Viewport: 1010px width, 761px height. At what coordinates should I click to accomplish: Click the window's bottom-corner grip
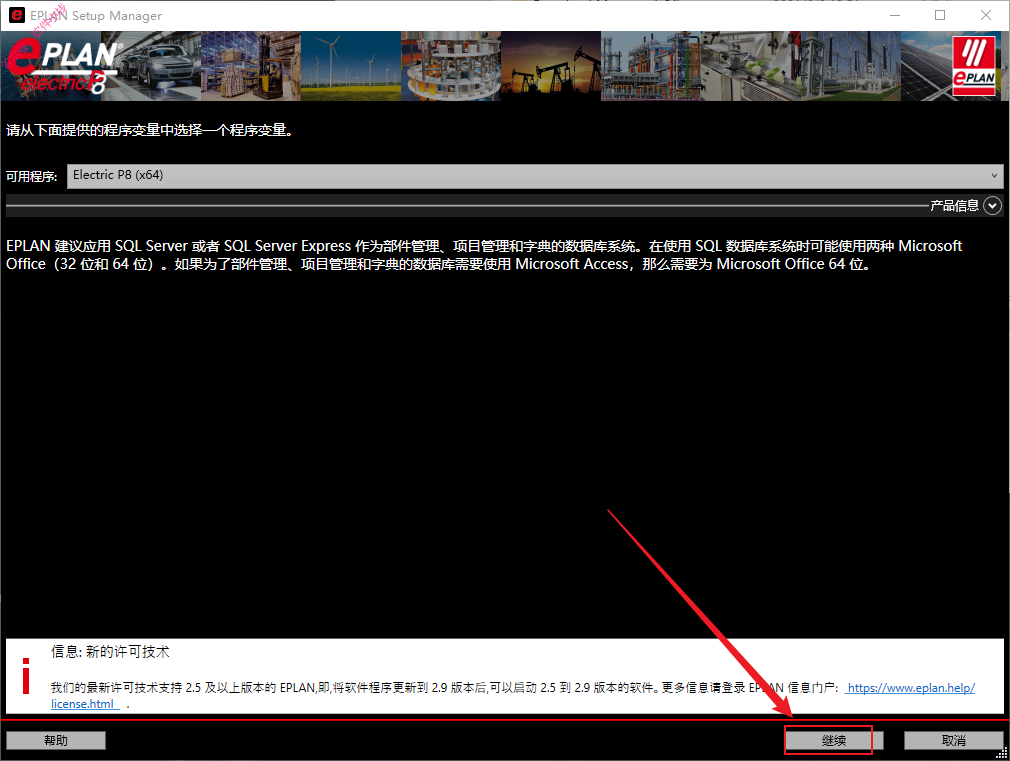click(1002, 753)
